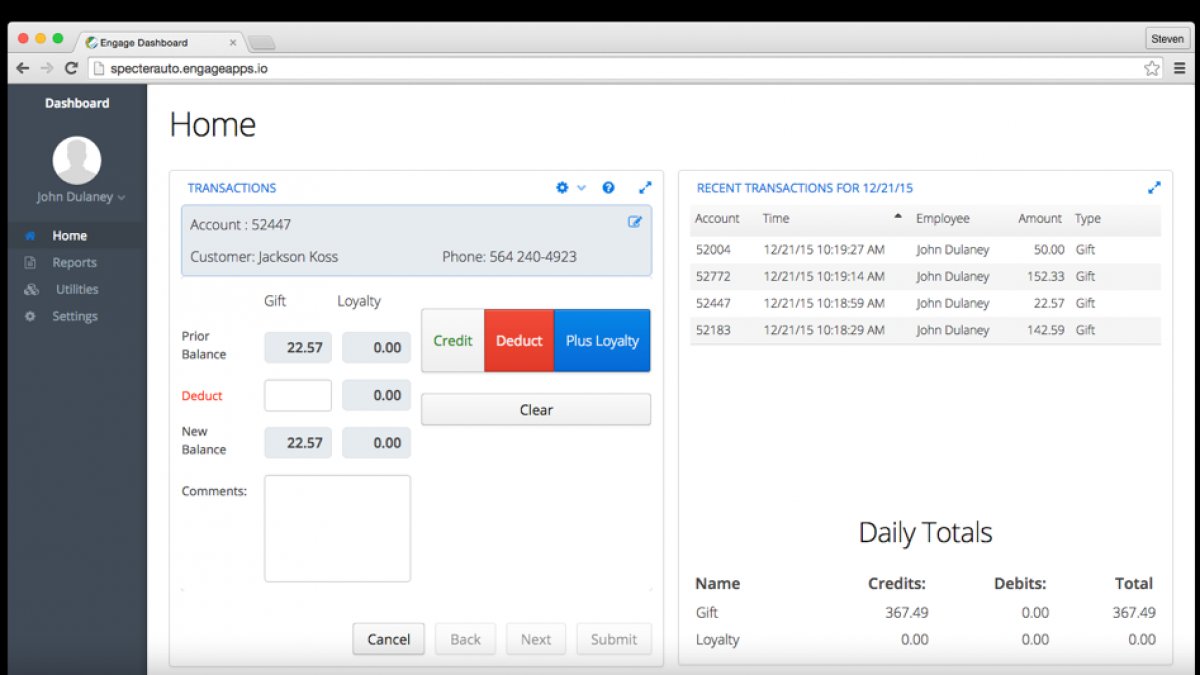
Task: Click the Cancel button
Action: coord(389,640)
